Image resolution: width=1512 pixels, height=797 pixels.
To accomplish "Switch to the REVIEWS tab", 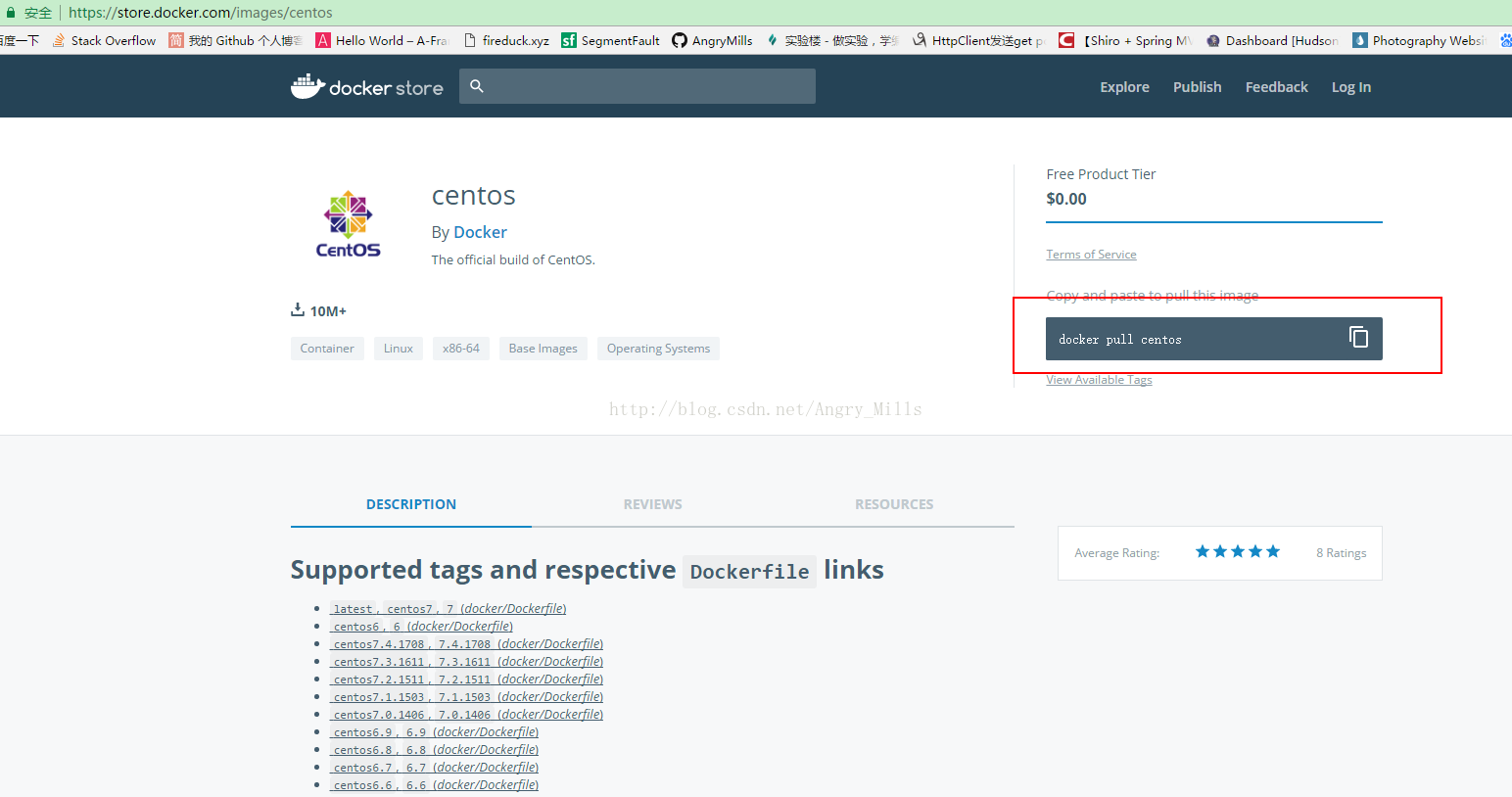I will [x=652, y=504].
